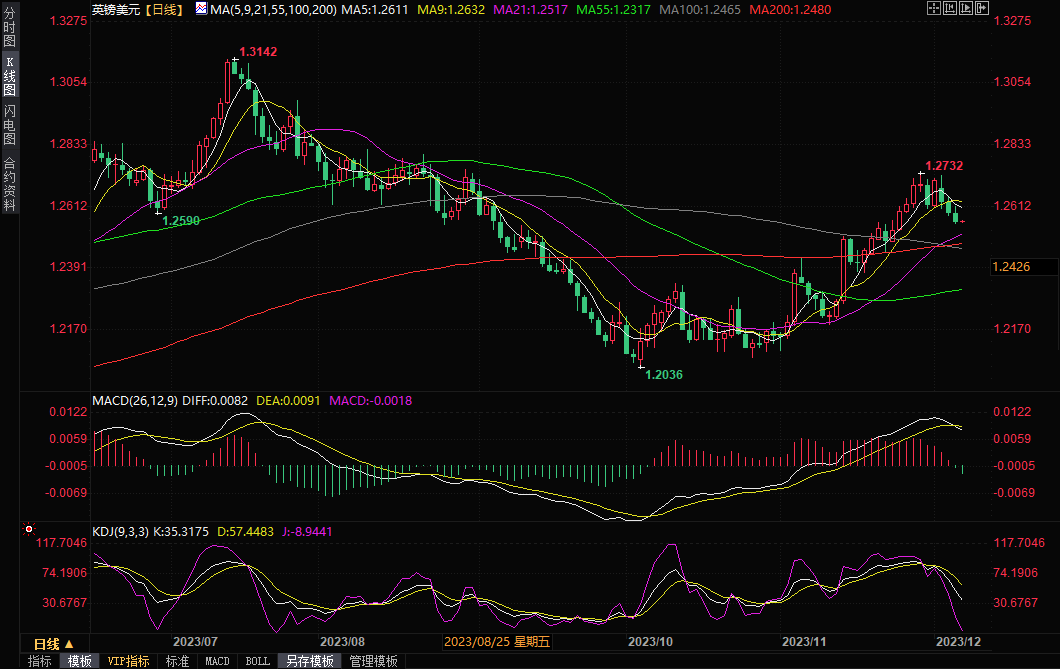Toggle the 标准 standard template
Viewport: 1060px width, 669px height.
tap(177, 661)
